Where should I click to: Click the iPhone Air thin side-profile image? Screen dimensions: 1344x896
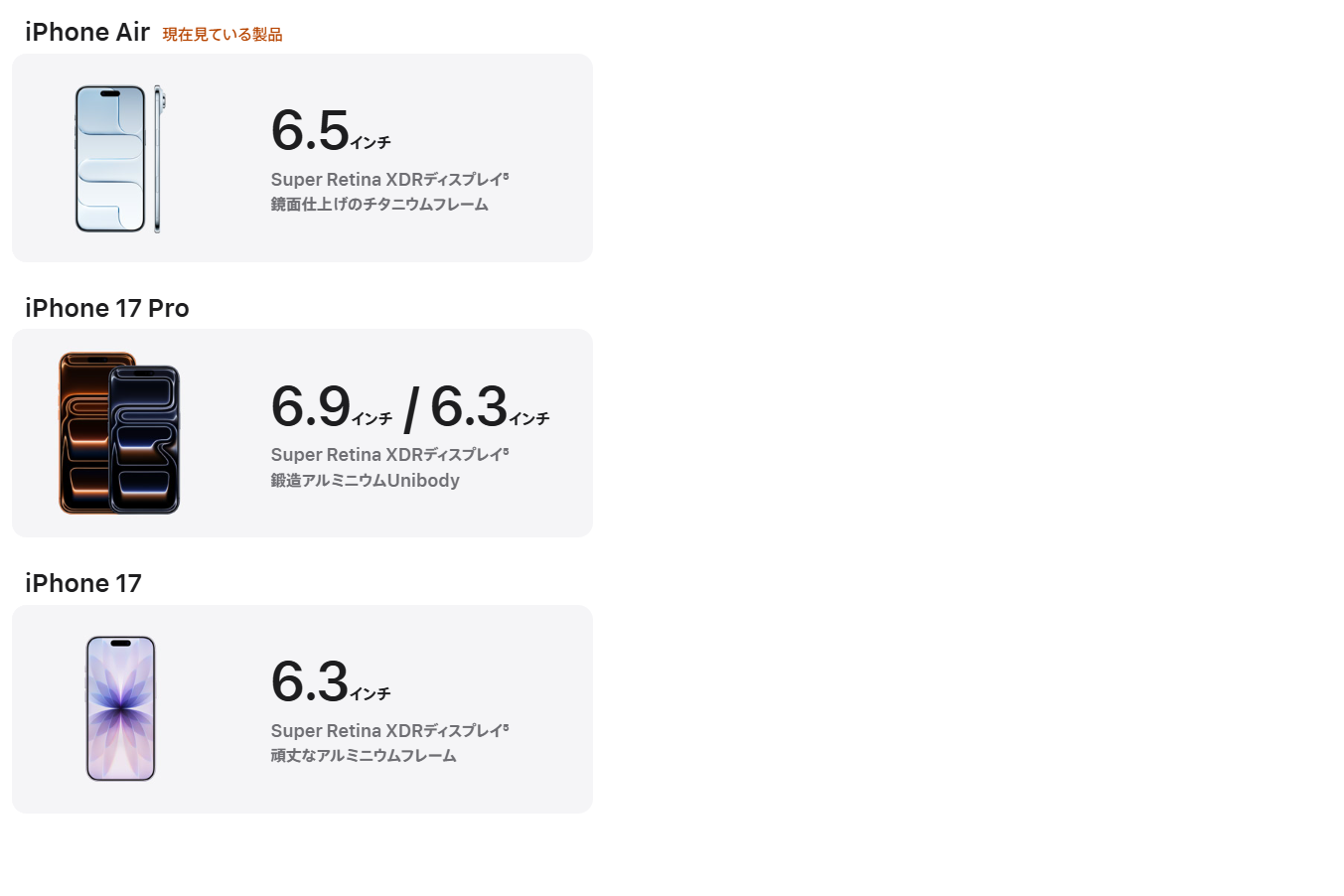coord(158,159)
